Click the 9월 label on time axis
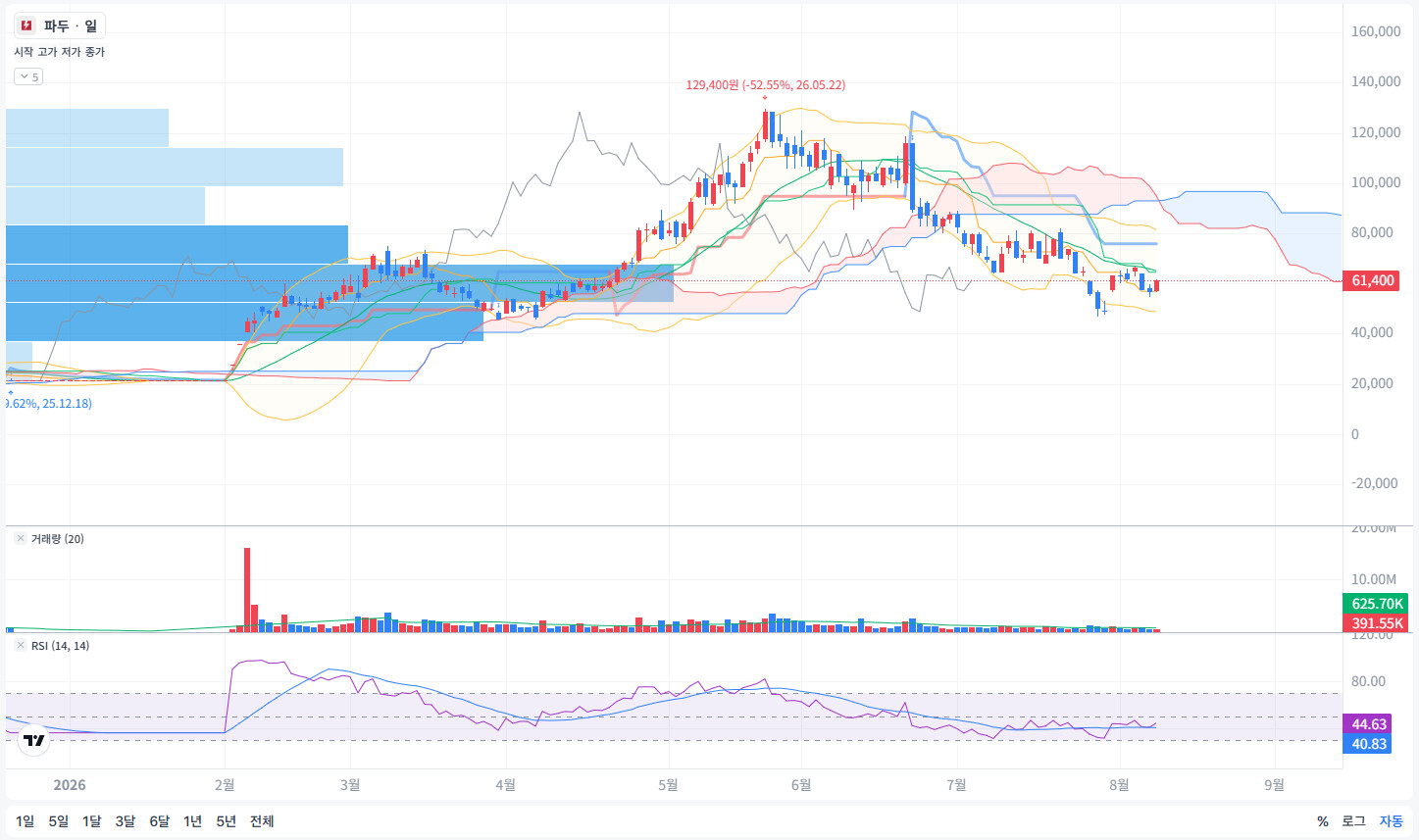This screenshot has width=1419, height=840. click(x=1274, y=785)
